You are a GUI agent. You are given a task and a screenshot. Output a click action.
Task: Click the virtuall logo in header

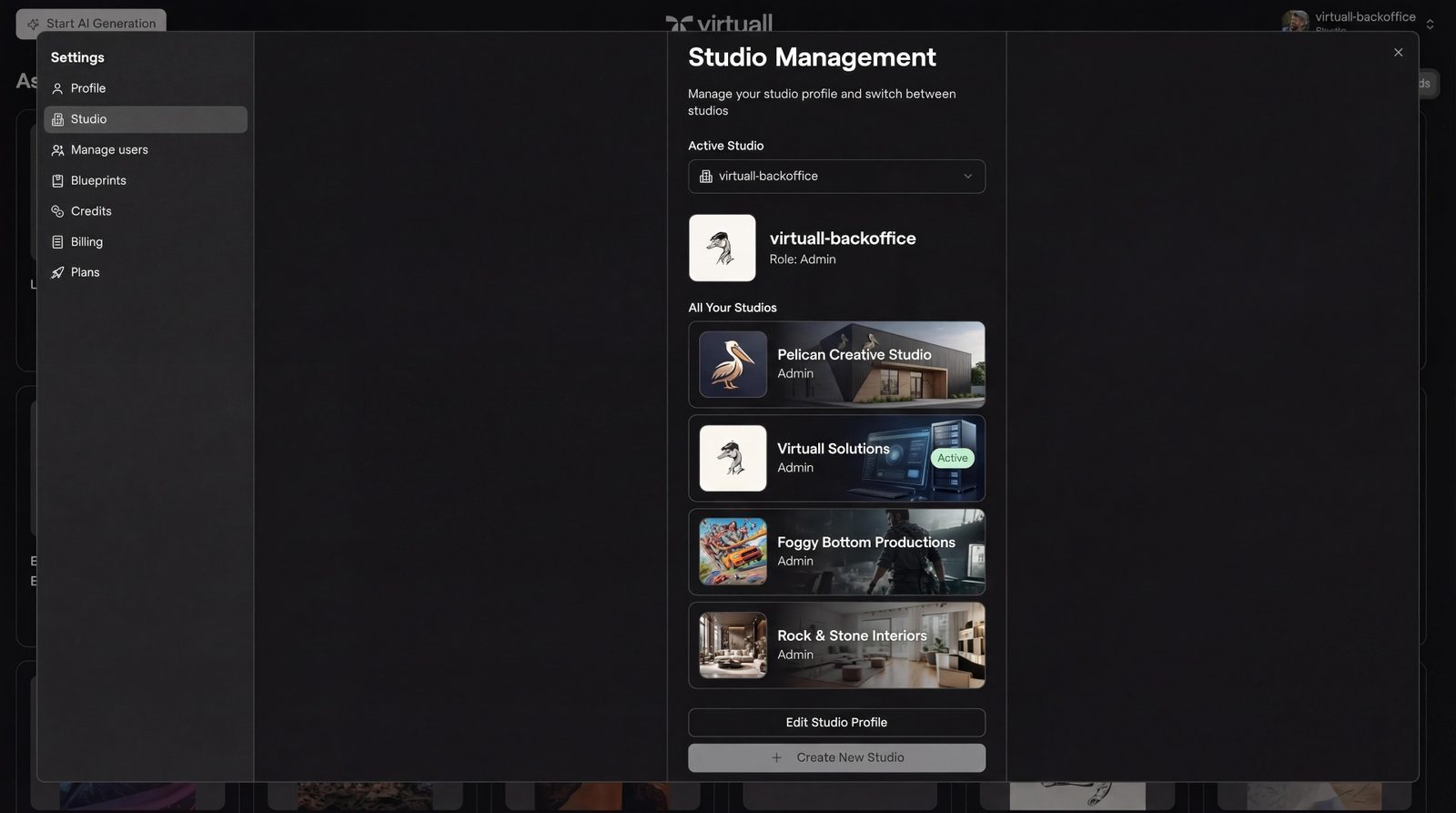(x=719, y=24)
